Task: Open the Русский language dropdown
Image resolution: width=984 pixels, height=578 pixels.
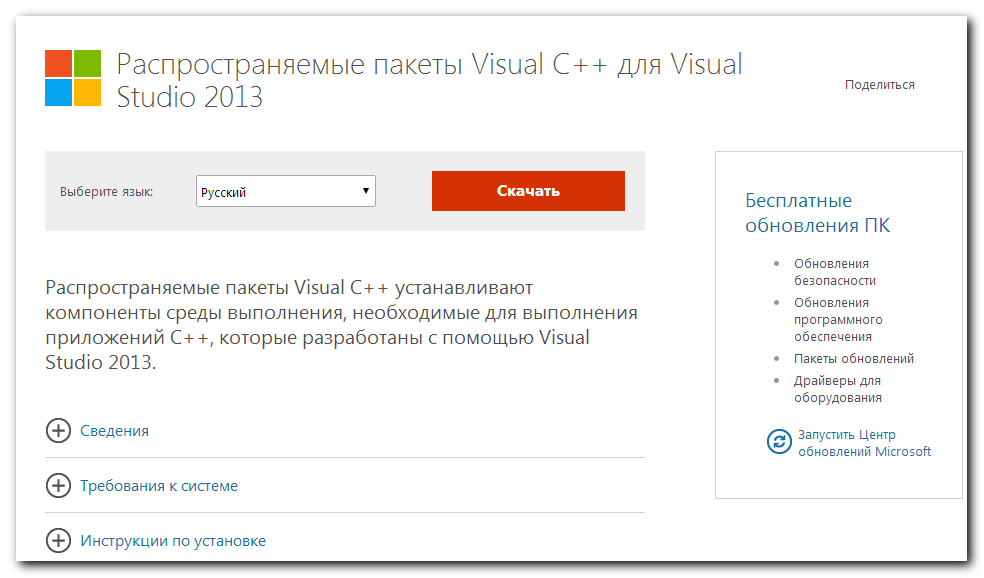Action: pos(286,191)
